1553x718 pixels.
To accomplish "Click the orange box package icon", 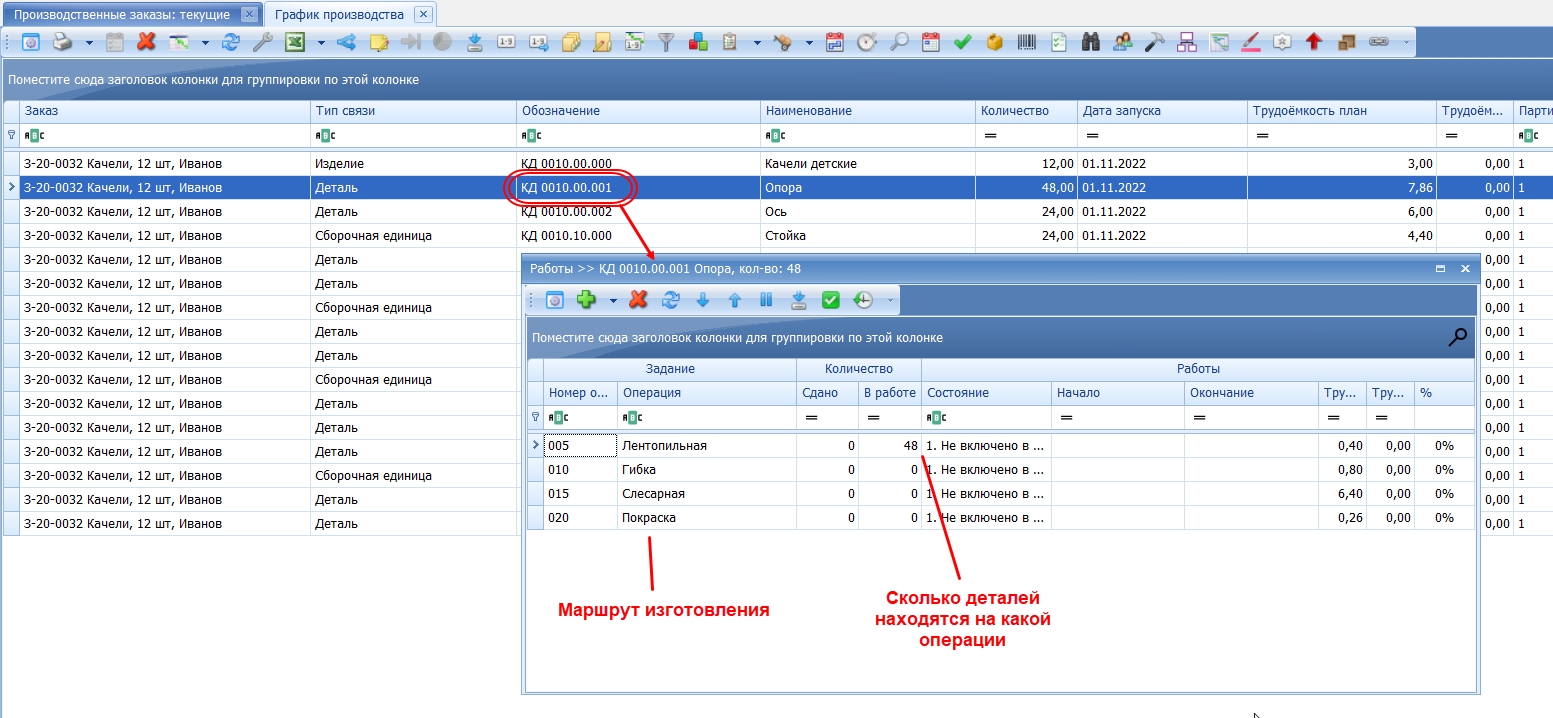I will pyautogui.click(x=995, y=42).
